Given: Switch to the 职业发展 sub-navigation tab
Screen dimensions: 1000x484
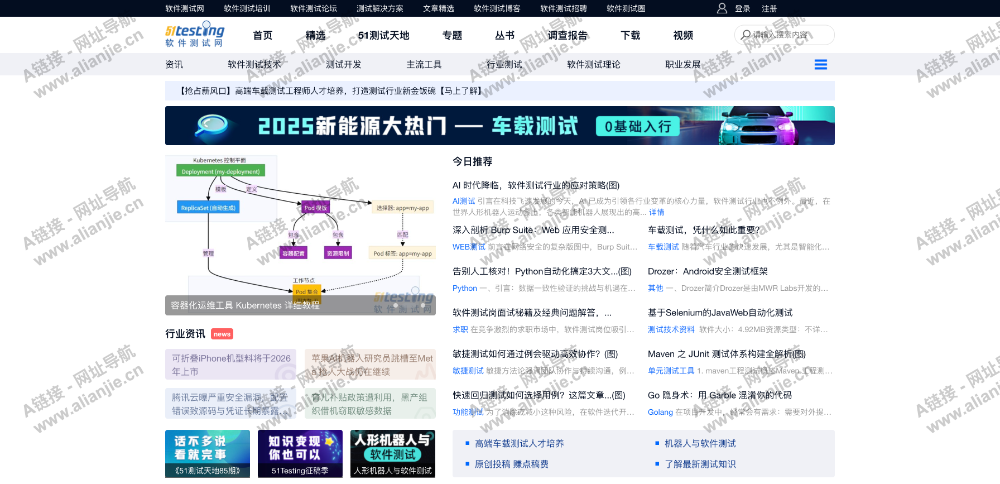Looking at the screenshot, I should click(683, 64).
